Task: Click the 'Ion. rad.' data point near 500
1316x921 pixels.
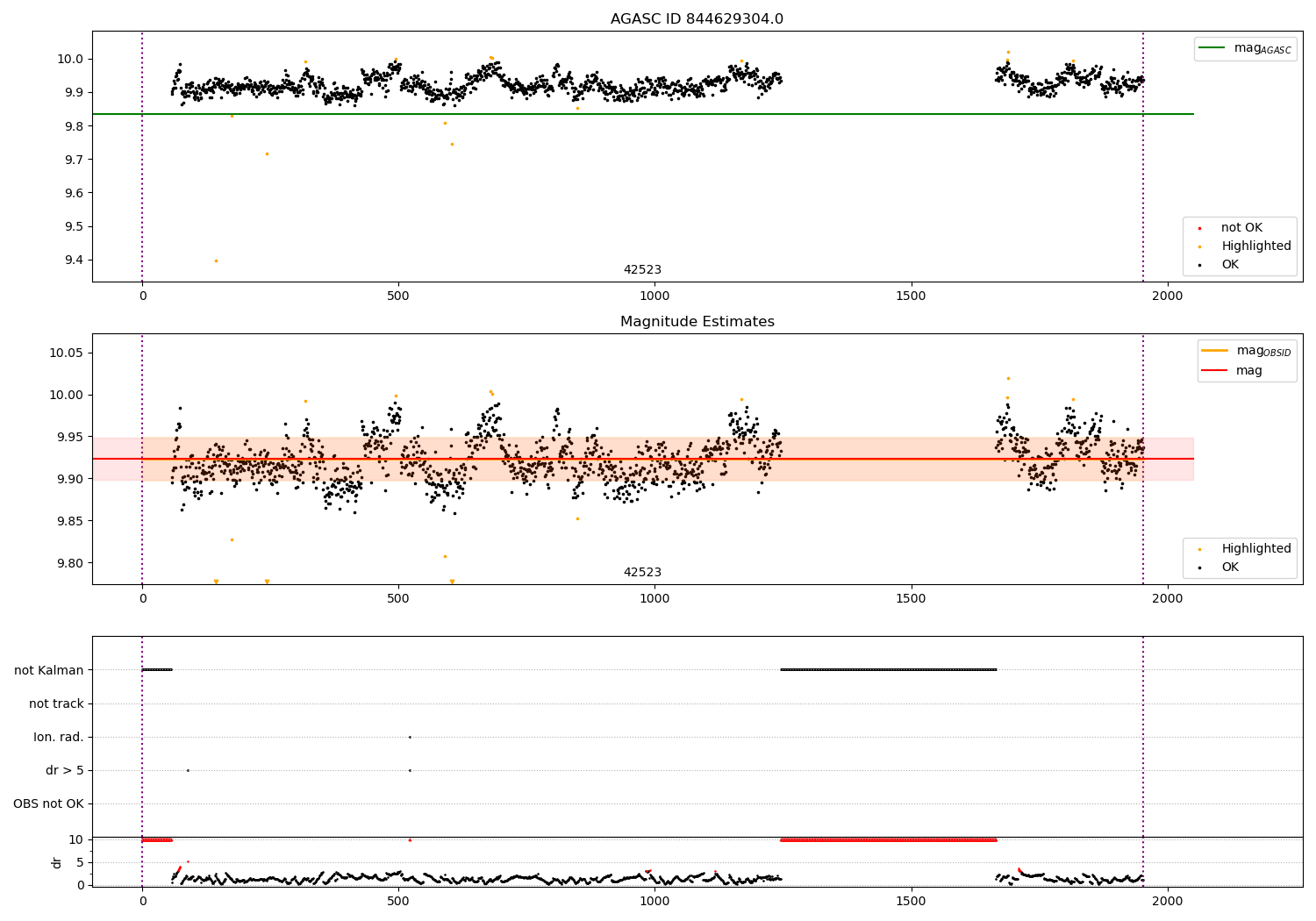Action: [x=410, y=737]
